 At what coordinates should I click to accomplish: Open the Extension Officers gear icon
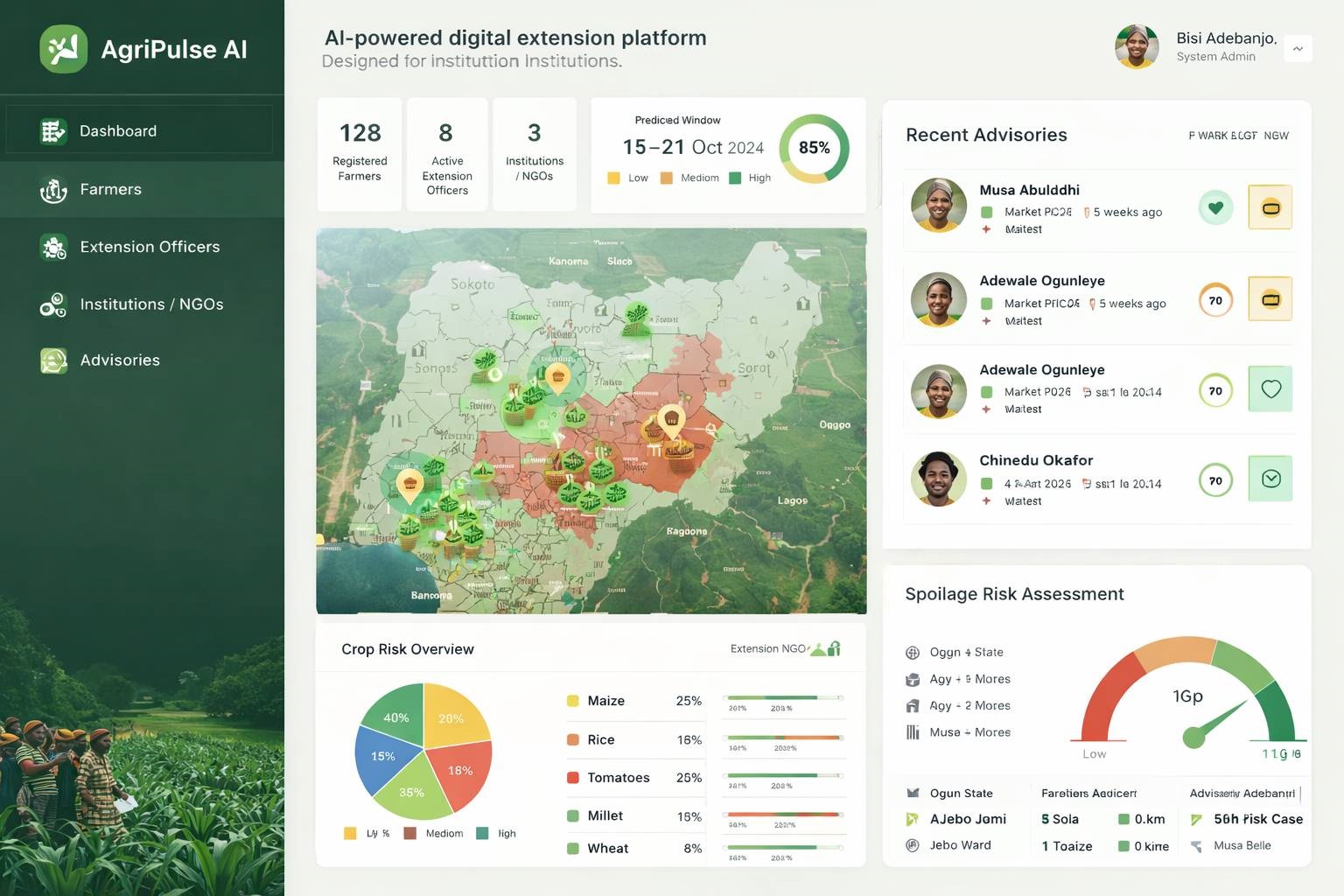[x=53, y=247]
